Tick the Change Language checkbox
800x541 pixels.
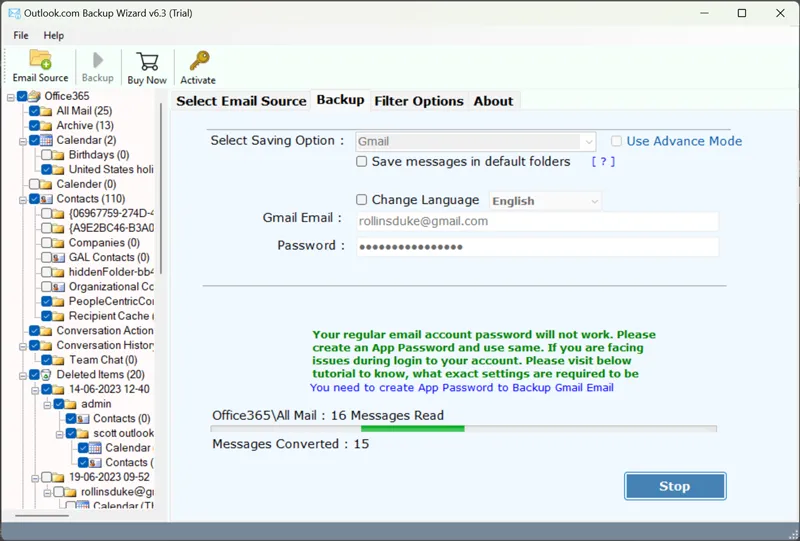coord(362,200)
